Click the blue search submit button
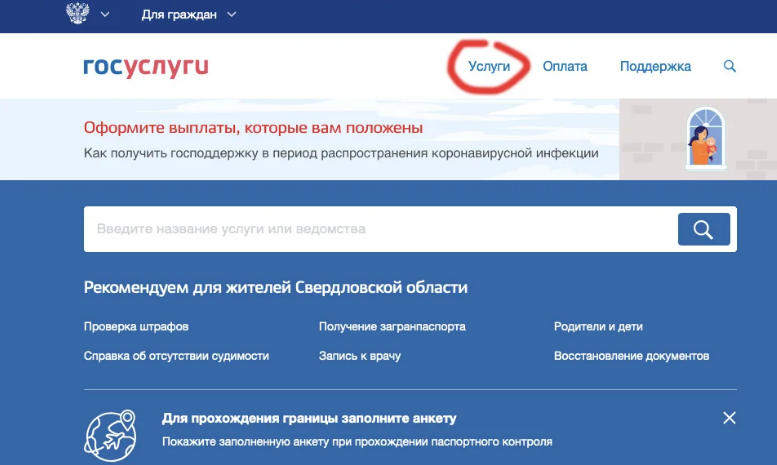Viewport: 777px width, 465px height. [x=704, y=230]
